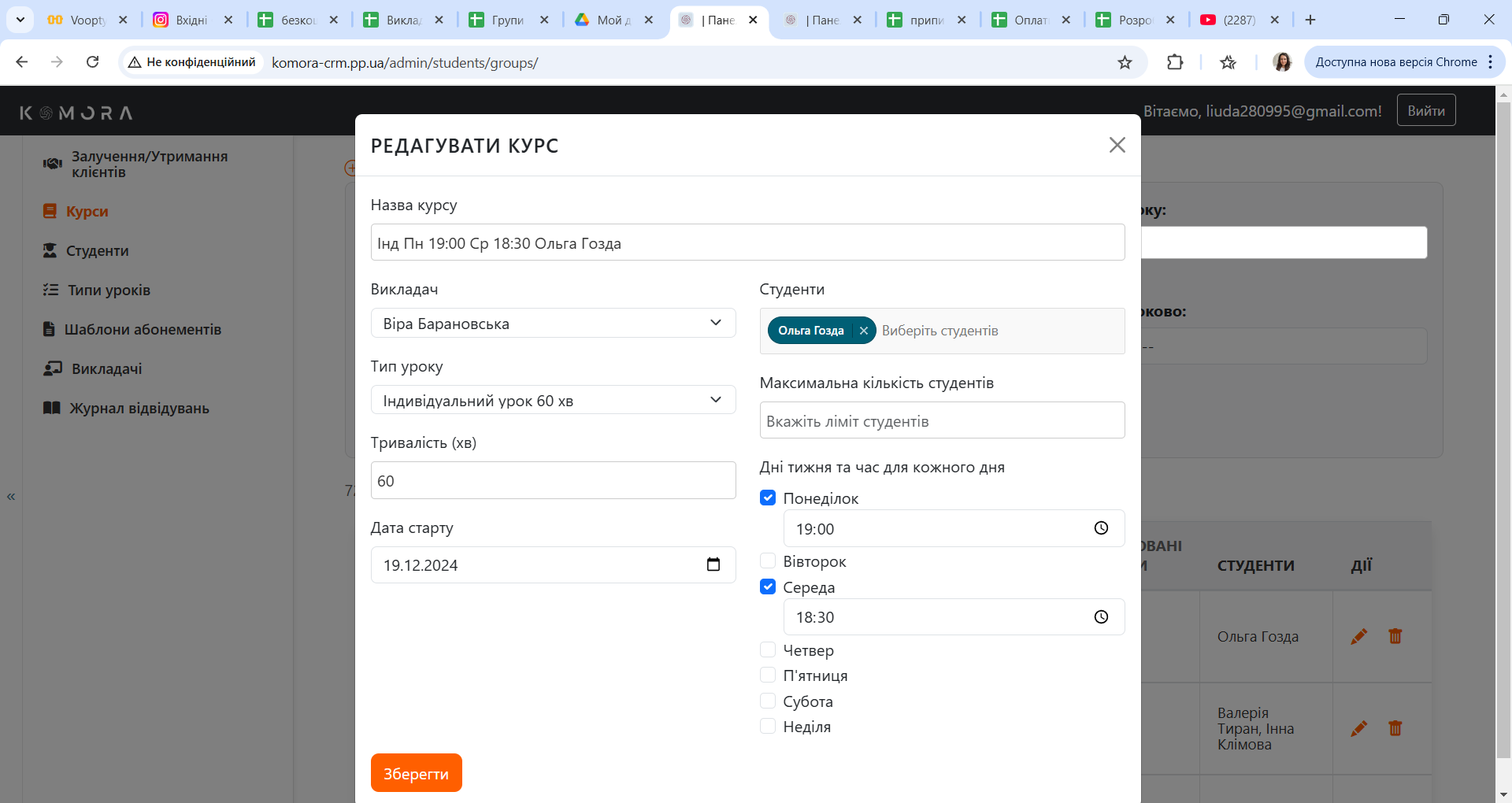Screen dimensions: 1512x803
Task: Uncheck the Понеділок checkbox
Action: [x=768, y=498]
